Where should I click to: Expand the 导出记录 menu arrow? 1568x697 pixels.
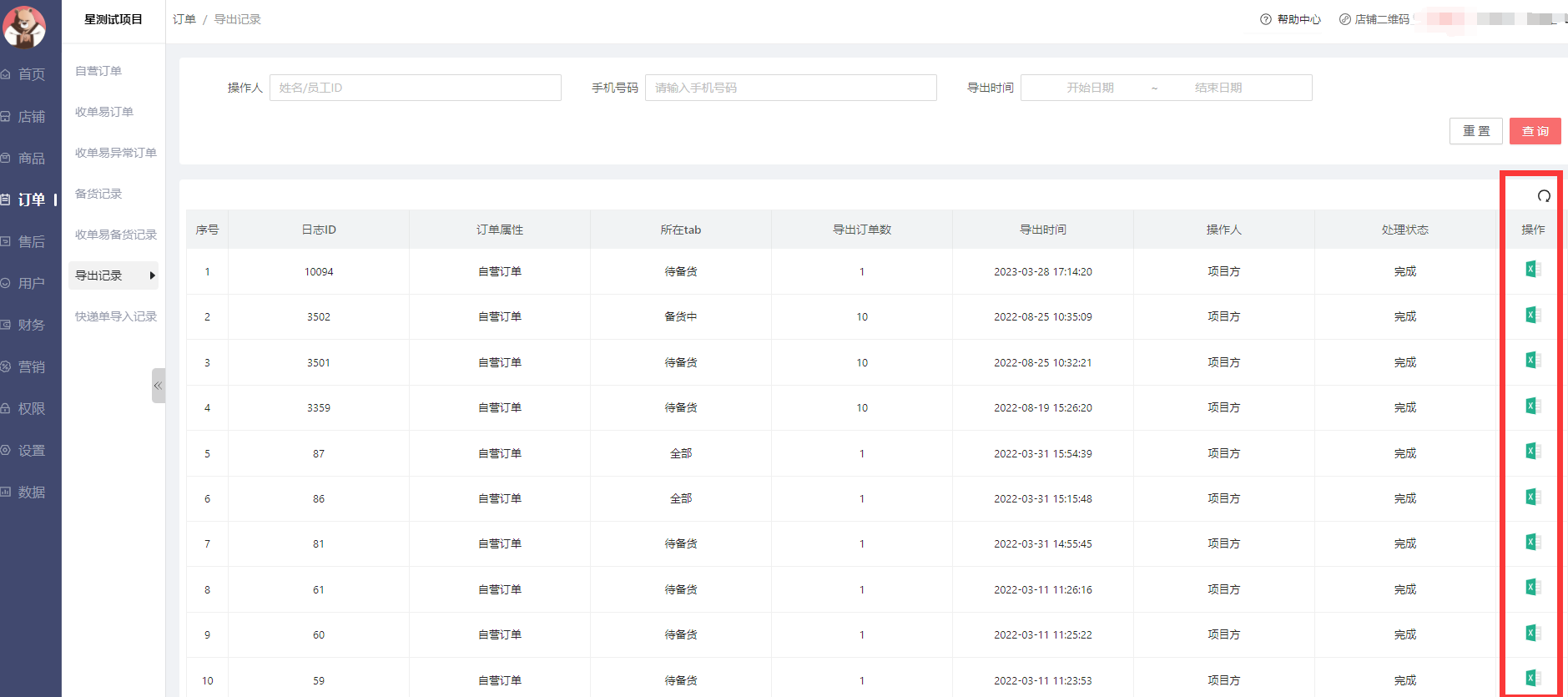(x=152, y=275)
